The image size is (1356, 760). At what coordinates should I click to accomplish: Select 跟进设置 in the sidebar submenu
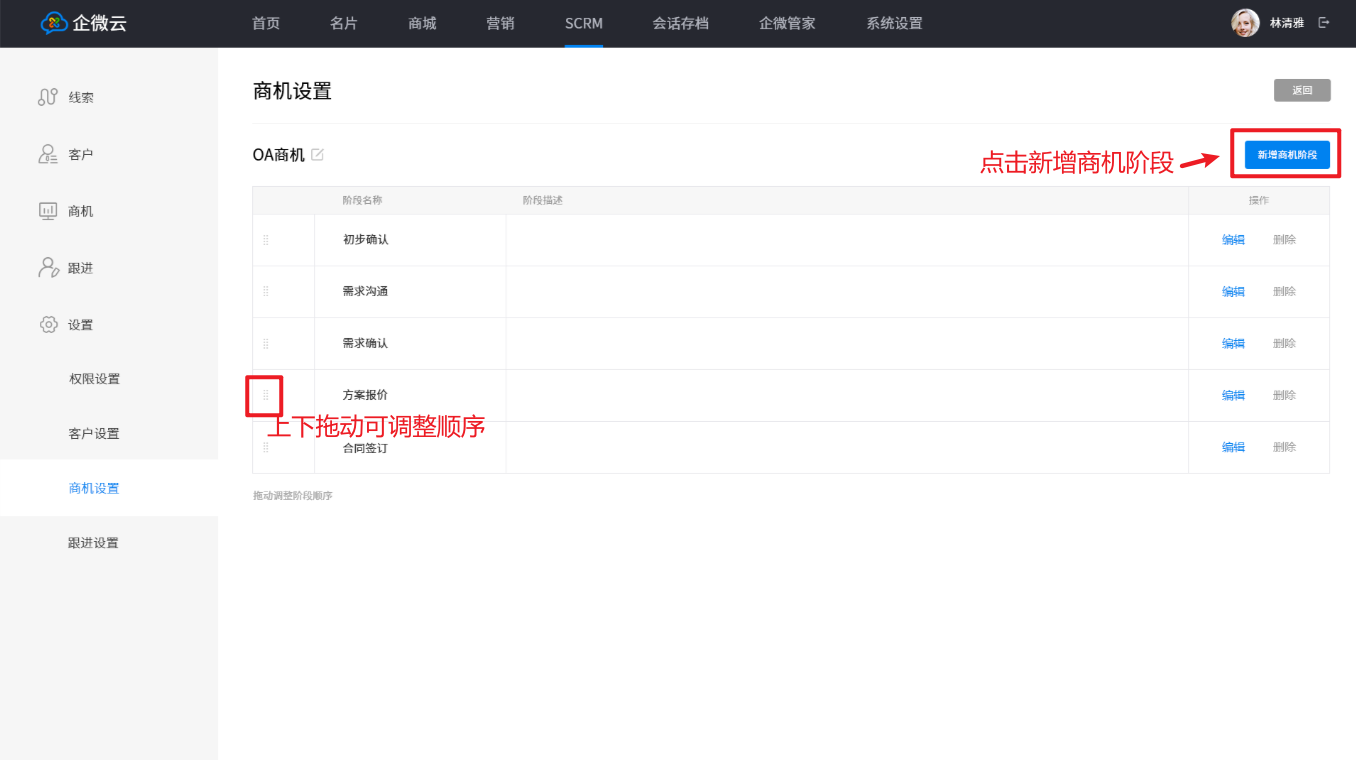(94, 543)
